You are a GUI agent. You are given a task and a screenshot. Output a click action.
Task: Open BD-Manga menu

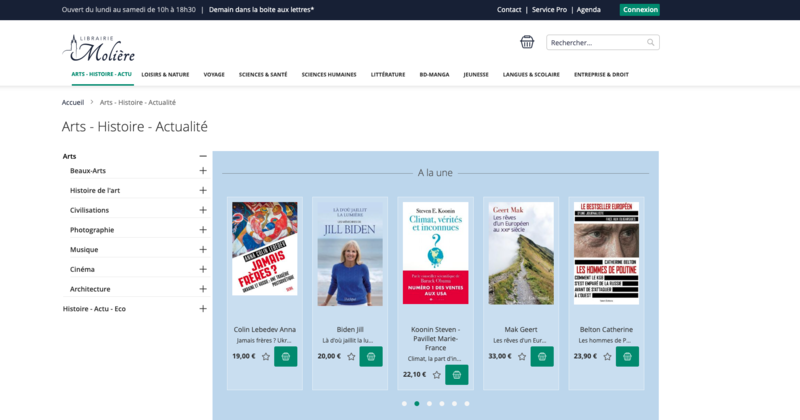point(434,75)
